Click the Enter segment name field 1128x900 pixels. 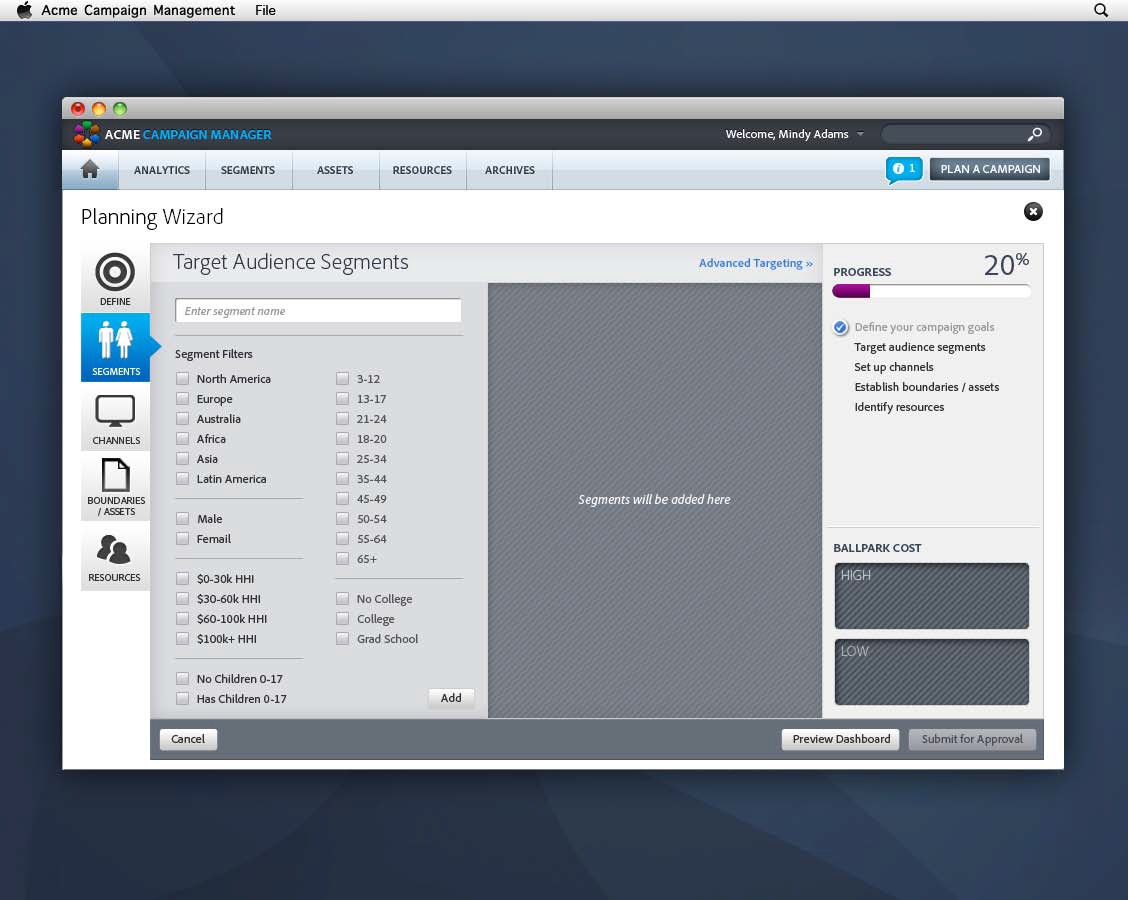[318, 311]
